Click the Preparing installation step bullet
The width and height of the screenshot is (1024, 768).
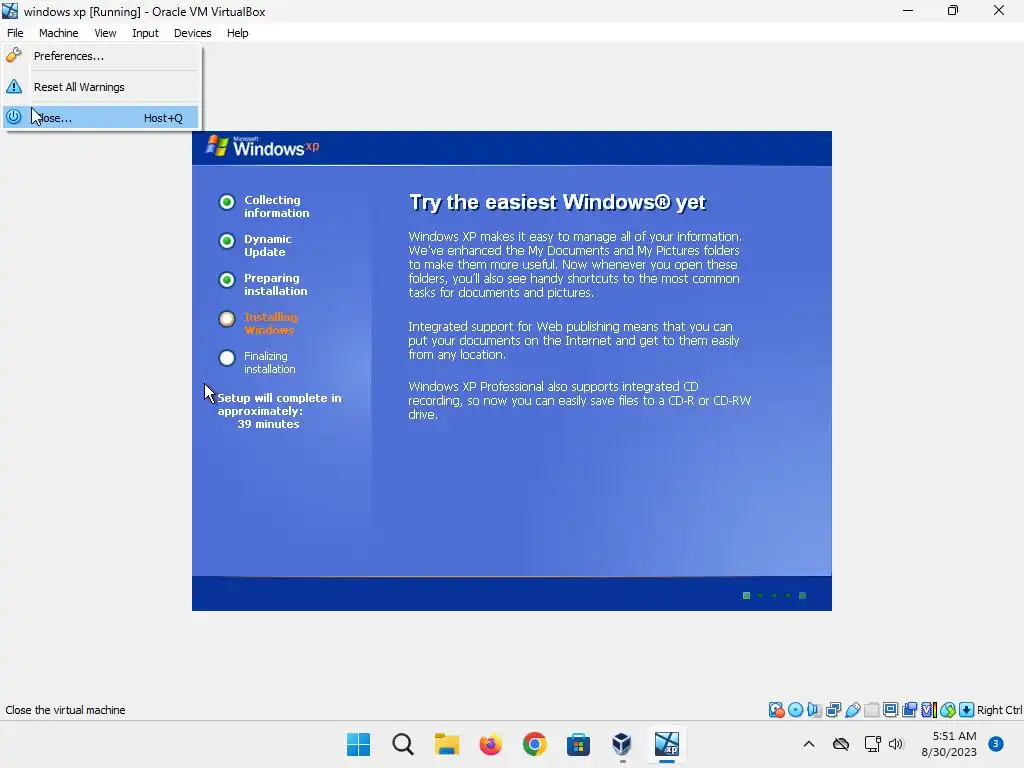227,280
